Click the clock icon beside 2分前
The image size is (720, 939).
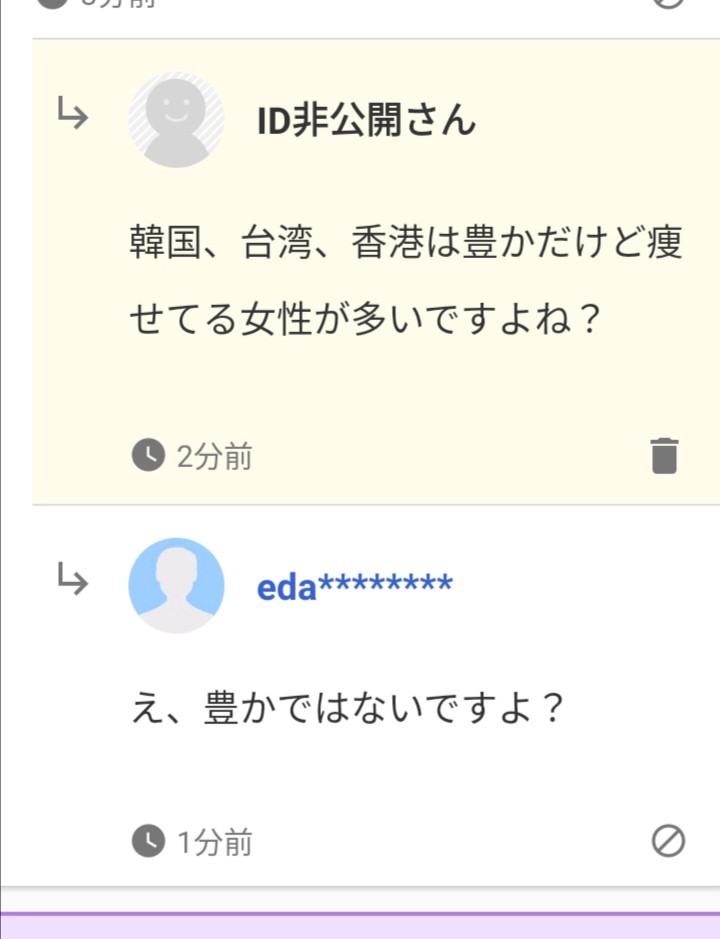[148, 457]
